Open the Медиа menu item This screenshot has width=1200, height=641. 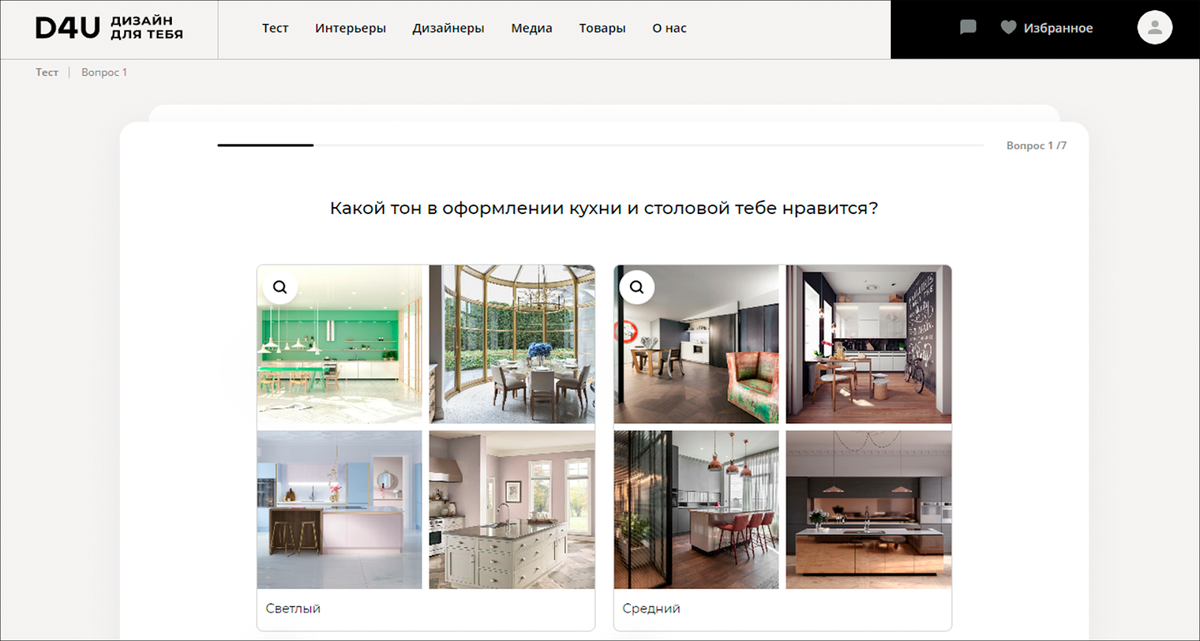coord(531,28)
